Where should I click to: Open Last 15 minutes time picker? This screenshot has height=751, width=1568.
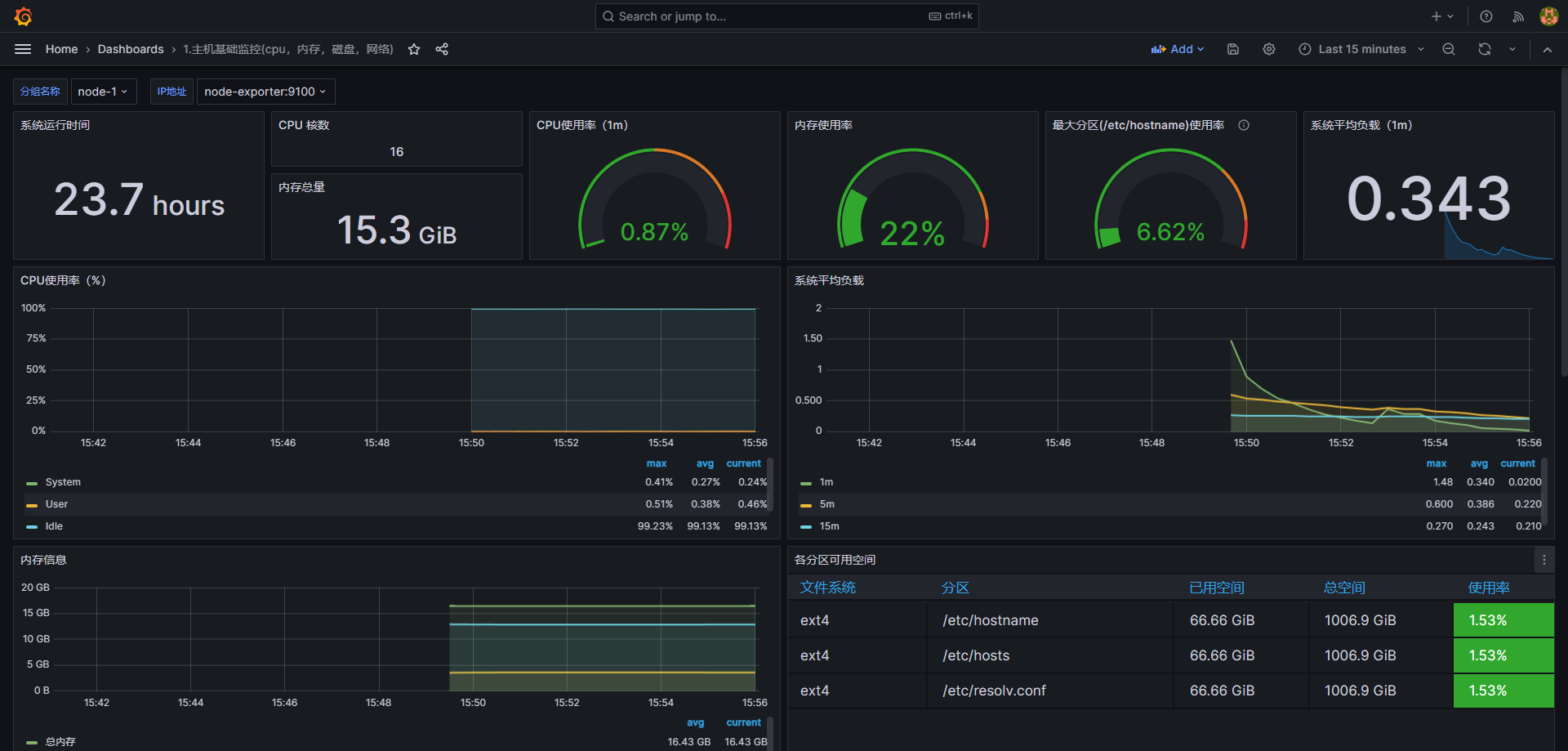pos(1361,49)
